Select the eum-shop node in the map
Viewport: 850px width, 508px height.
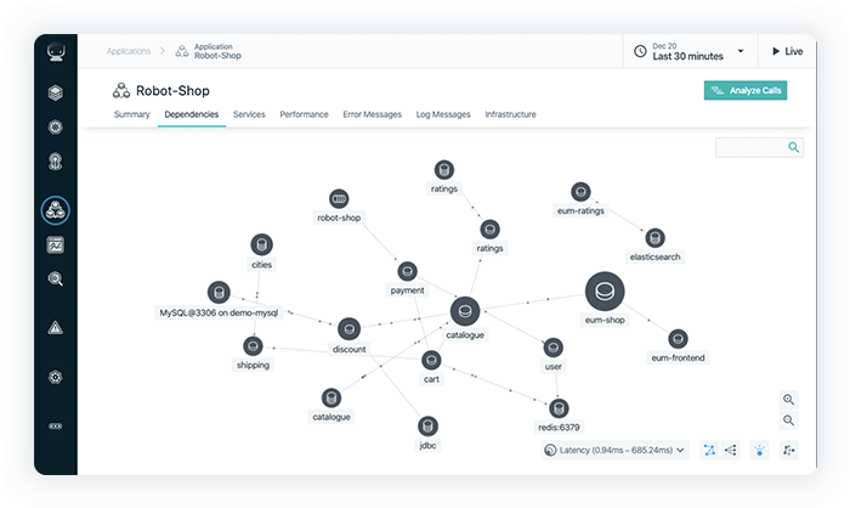click(x=604, y=292)
